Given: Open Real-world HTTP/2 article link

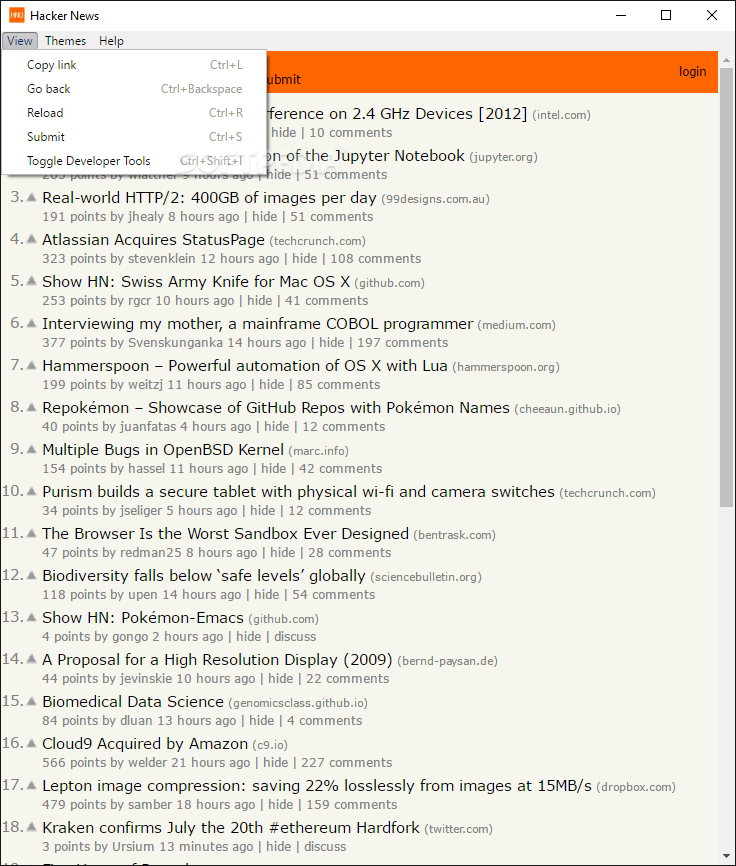Looking at the screenshot, I should tap(209, 198).
